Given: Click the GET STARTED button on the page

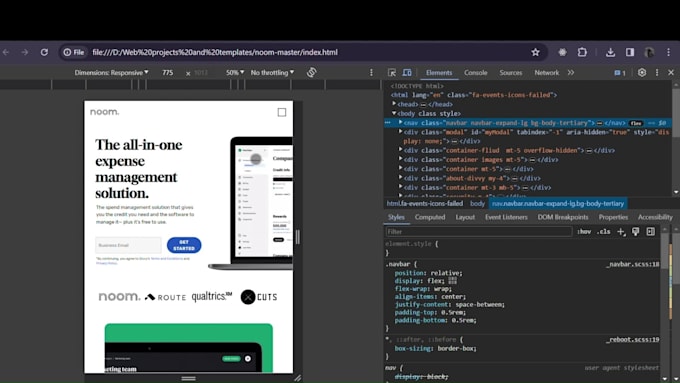Looking at the screenshot, I should coord(184,245).
